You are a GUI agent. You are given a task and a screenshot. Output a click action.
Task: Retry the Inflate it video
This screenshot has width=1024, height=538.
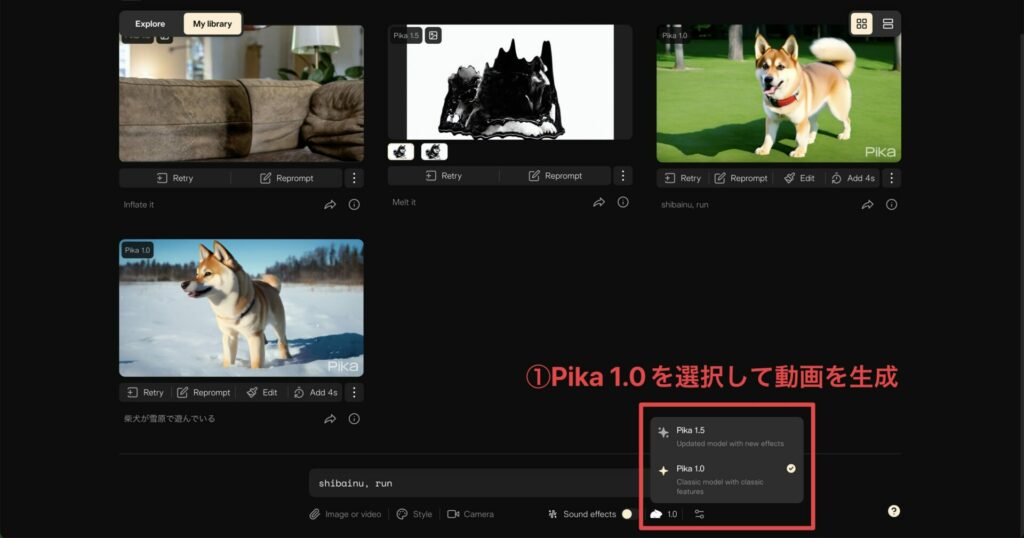[175, 178]
